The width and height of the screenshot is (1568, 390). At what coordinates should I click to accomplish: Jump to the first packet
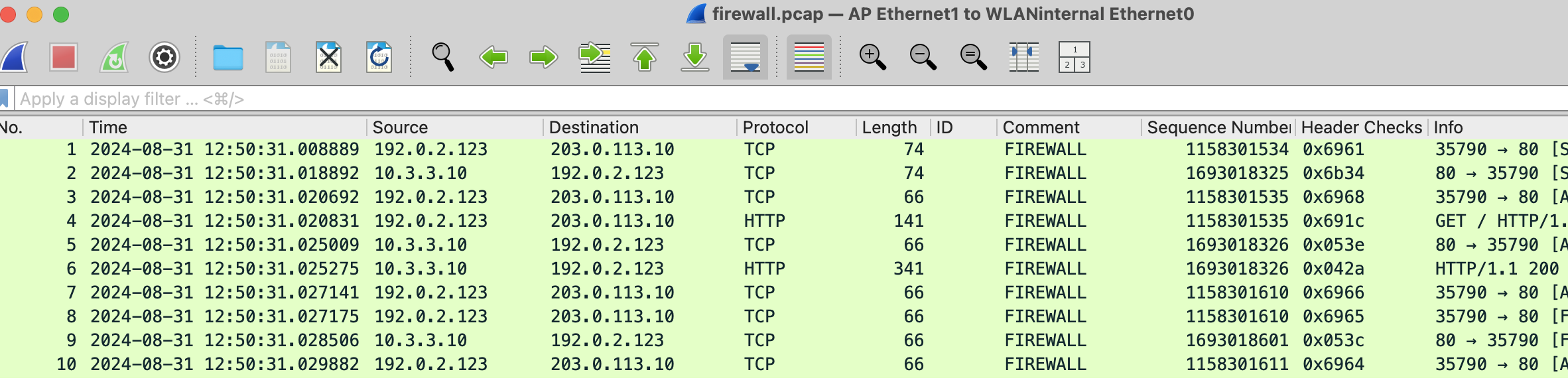pyautogui.click(x=645, y=57)
